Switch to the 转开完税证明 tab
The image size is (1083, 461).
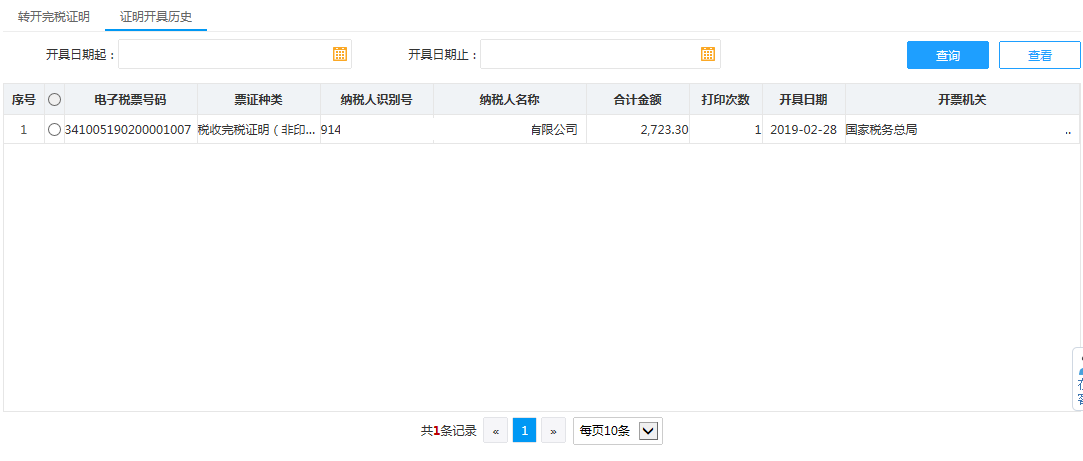53,17
